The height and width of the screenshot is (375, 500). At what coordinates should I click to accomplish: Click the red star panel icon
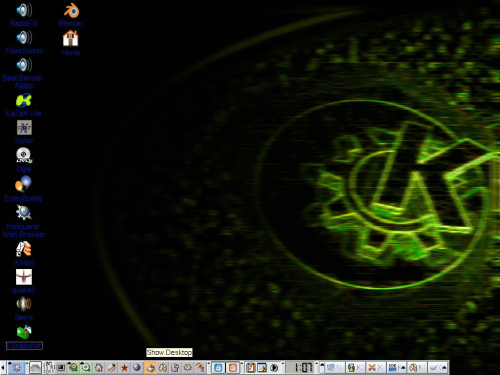coord(124,367)
